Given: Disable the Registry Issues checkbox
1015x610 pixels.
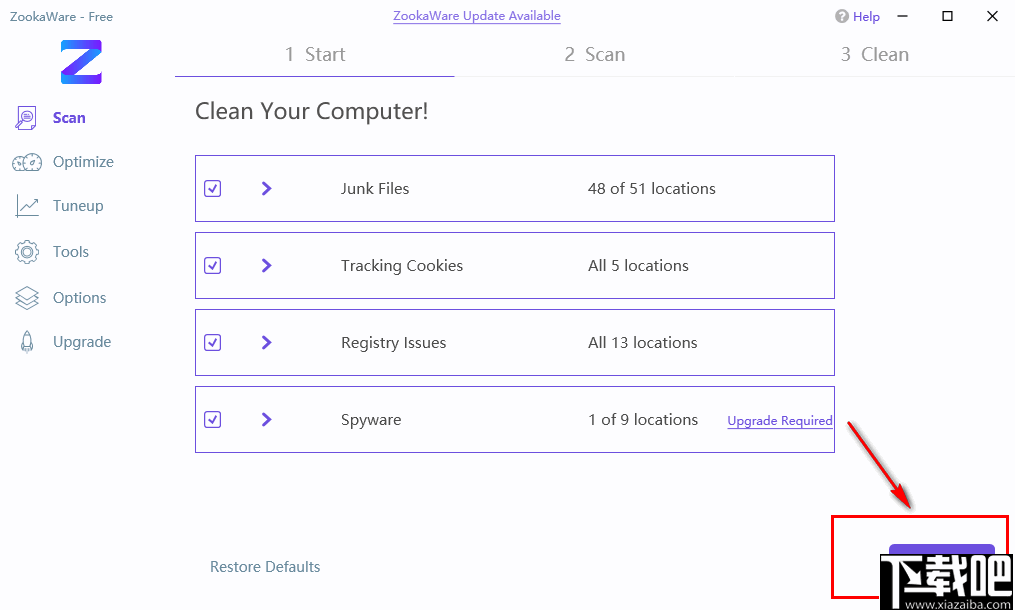Looking at the screenshot, I should tap(212, 342).
